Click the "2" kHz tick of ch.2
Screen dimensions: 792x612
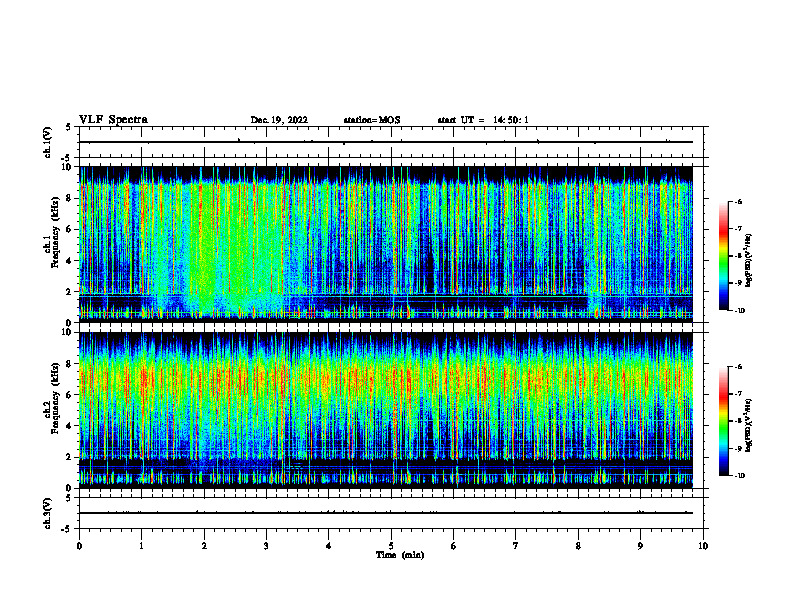pos(69,457)
